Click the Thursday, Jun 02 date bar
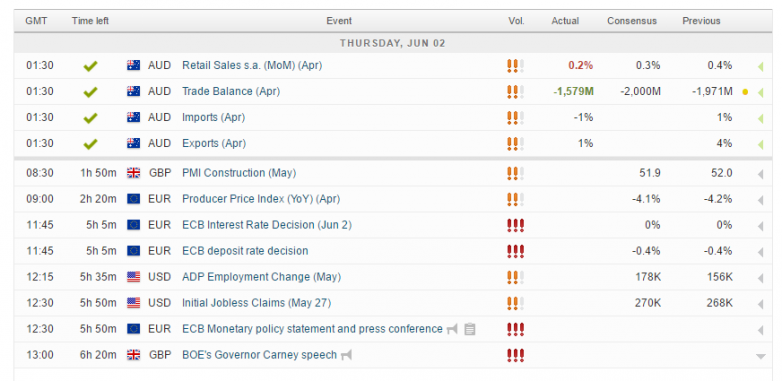The width and height of the screenshot is (782, 381). (x=393, y=43)
